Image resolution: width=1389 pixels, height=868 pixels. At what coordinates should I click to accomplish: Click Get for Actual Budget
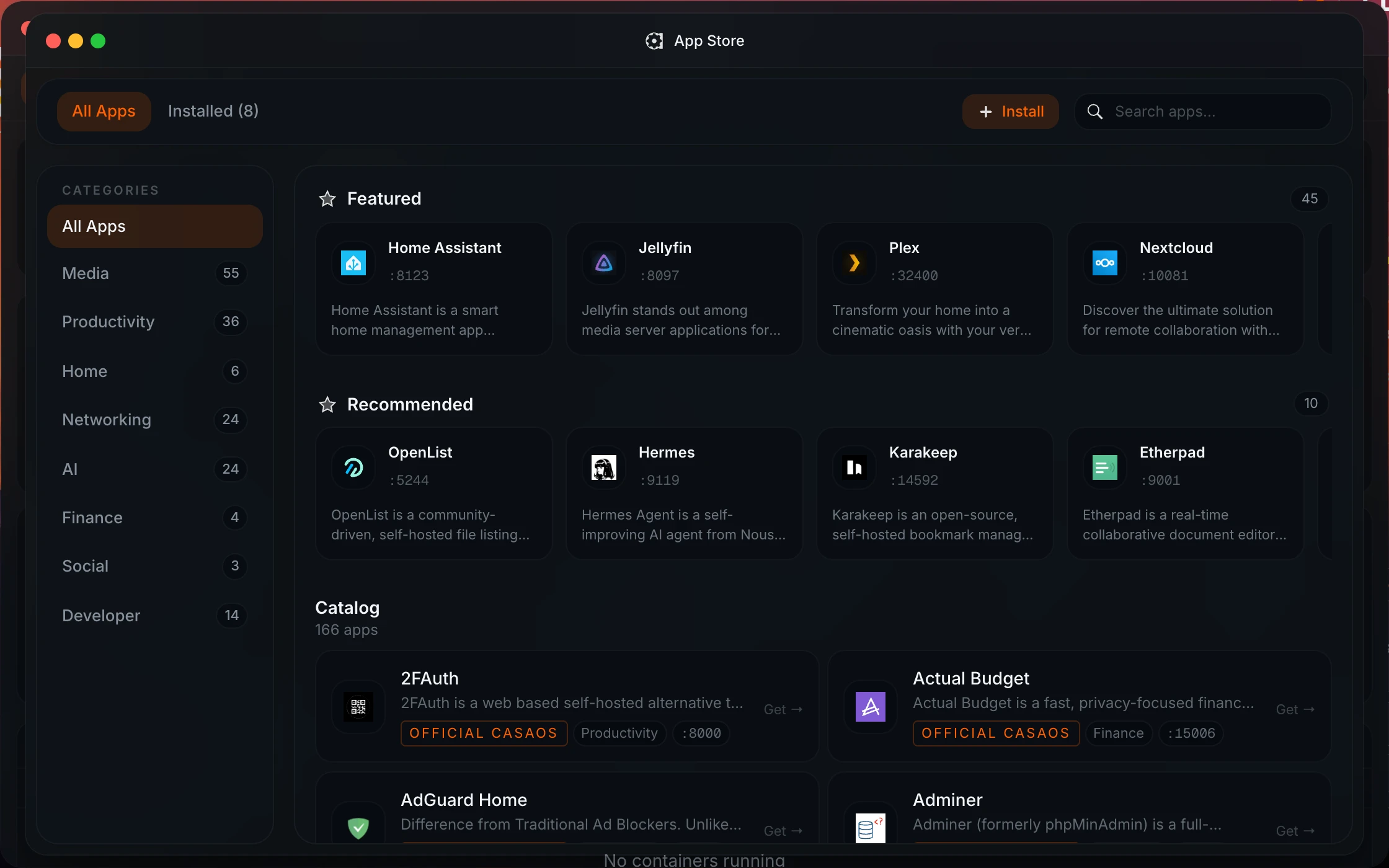point(1295,709)
